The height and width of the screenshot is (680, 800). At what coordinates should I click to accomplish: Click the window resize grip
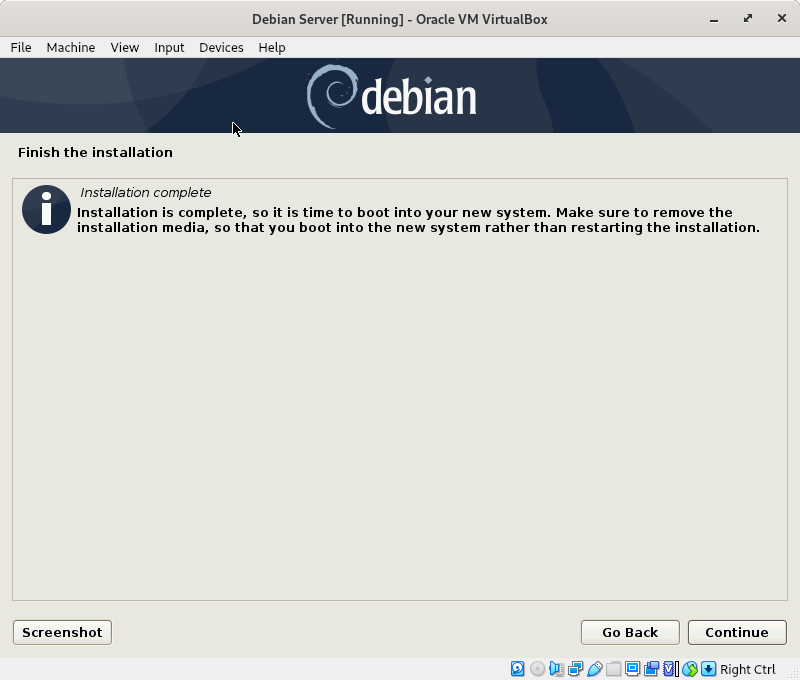tap(794, 674)
